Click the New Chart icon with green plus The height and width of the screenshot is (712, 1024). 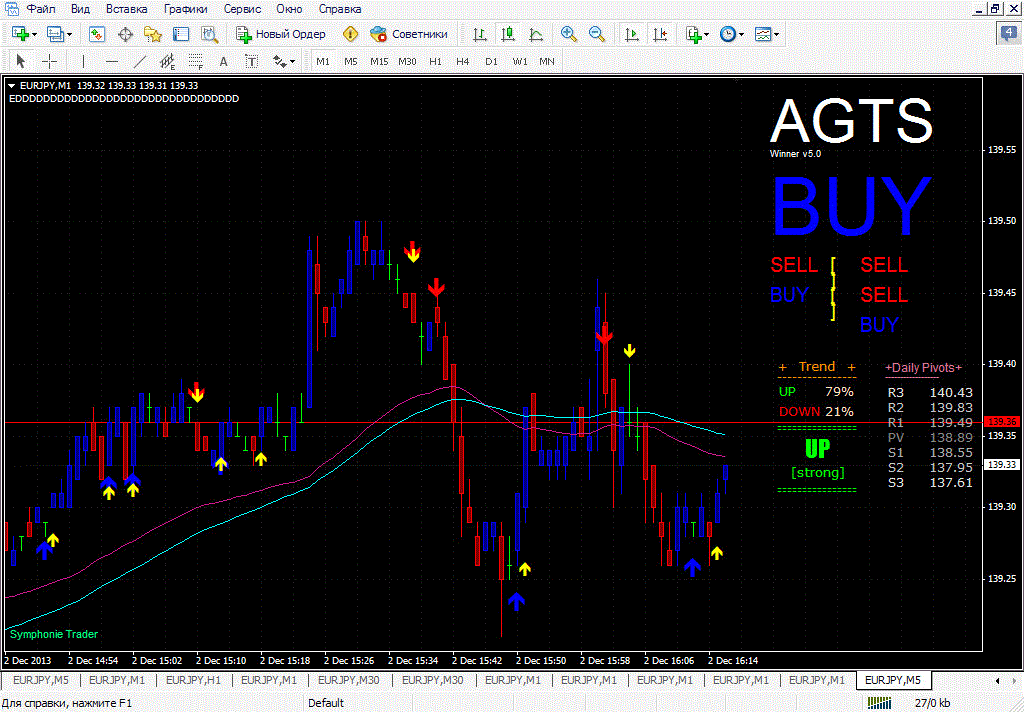pyautogui.click(x=20, y=34)
